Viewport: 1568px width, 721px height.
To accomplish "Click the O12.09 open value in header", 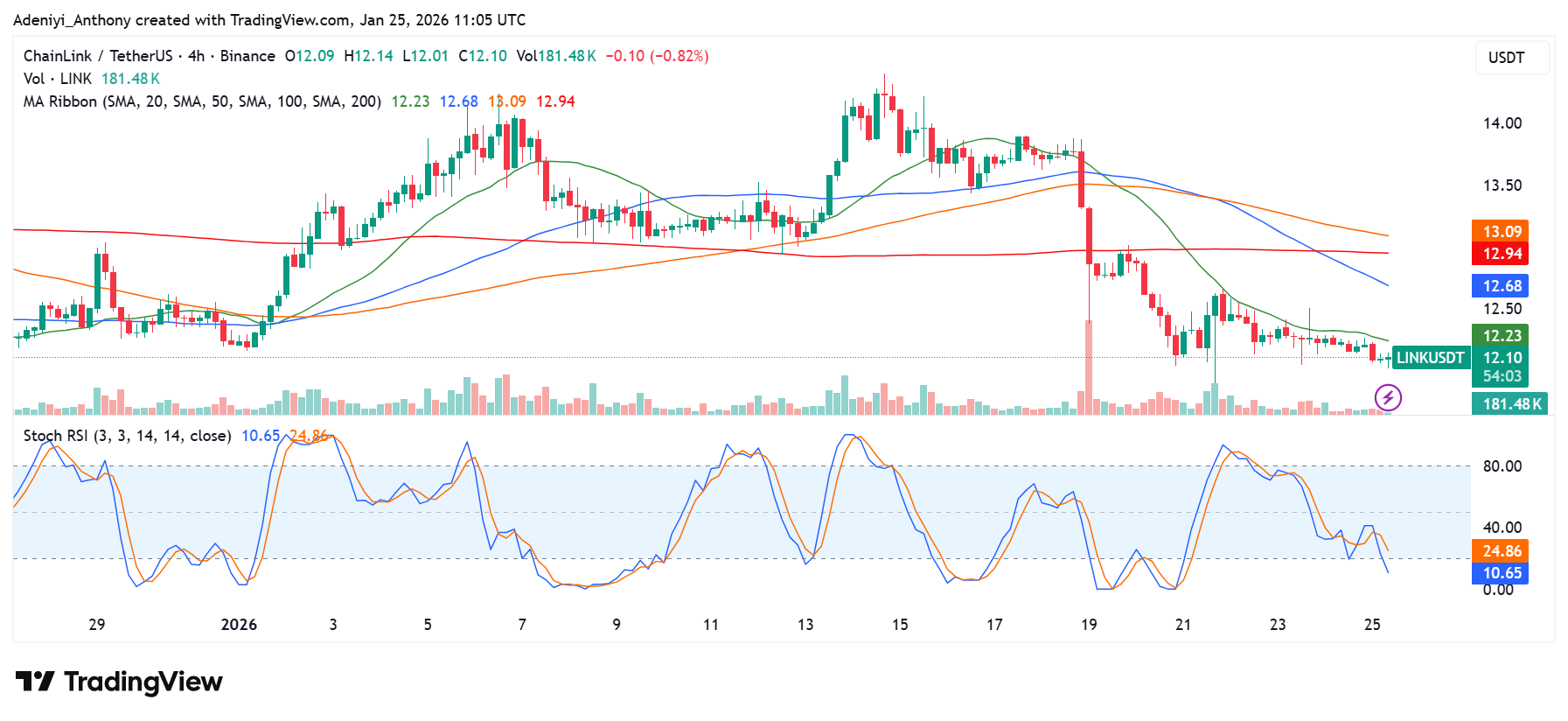I will click(x=310, y=56).
